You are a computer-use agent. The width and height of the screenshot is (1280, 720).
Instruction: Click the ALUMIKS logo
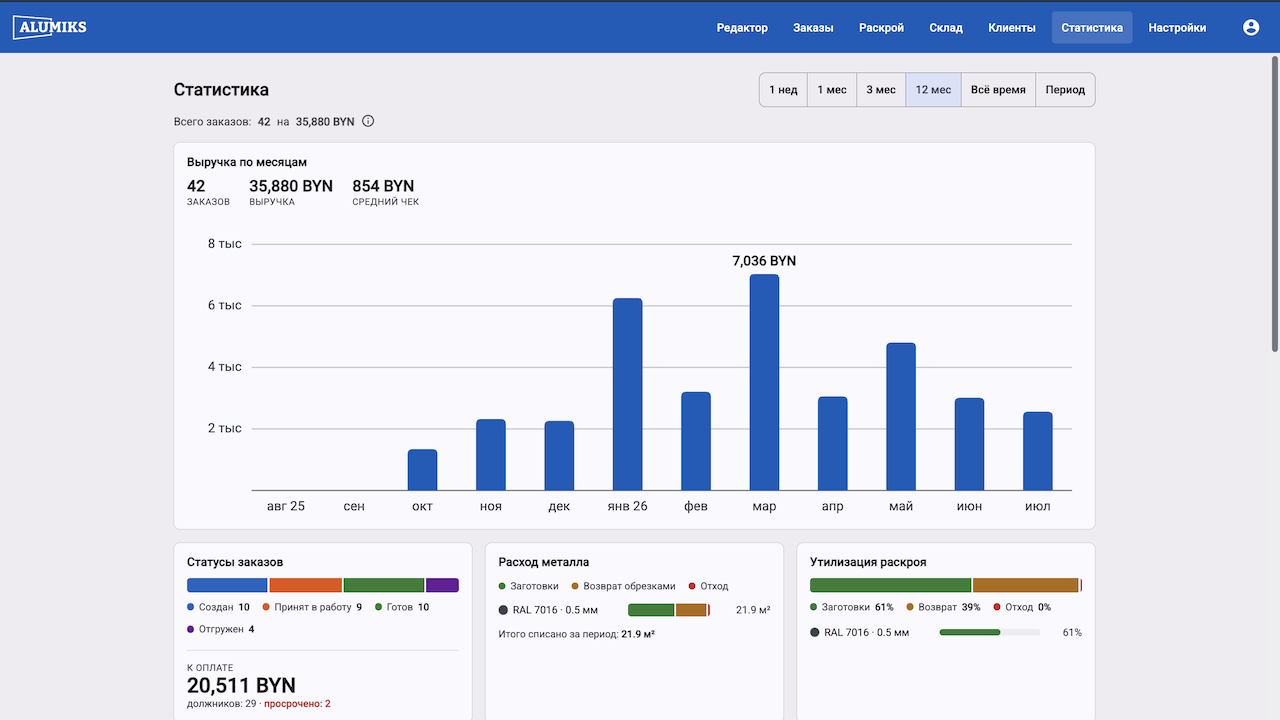(50, 27)
